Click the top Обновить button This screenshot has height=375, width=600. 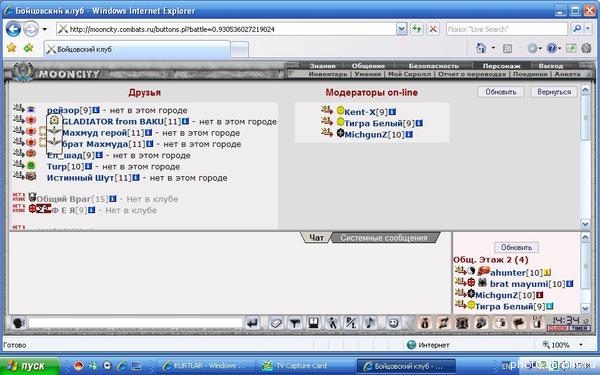[501, 92]
